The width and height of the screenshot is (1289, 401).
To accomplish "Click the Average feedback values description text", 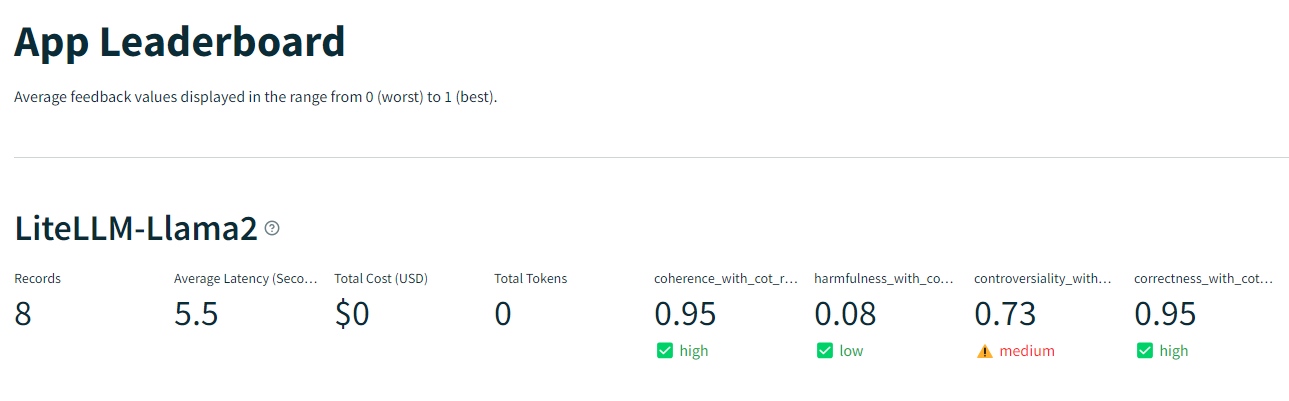I will [255, 98].
